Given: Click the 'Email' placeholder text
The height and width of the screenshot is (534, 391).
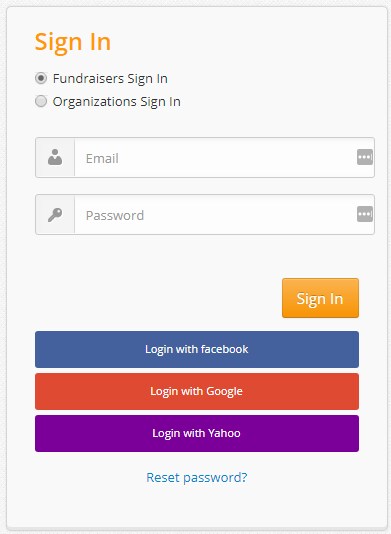Looking at the screenshot, I should pos(102,158).
